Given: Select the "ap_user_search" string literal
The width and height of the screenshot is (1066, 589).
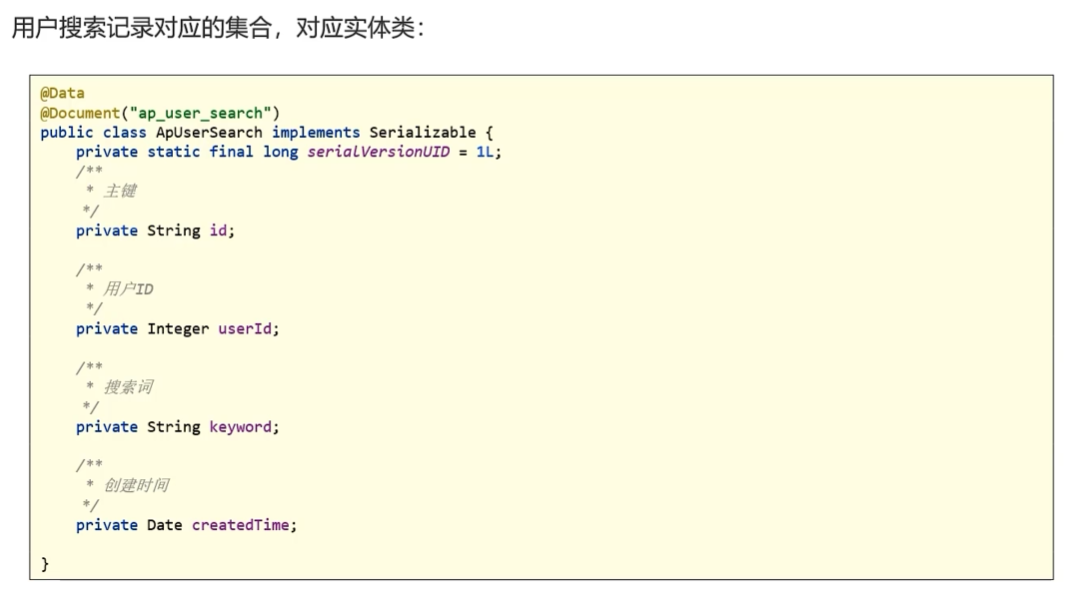Looking at the screenshot, I should tap(201, 113).
